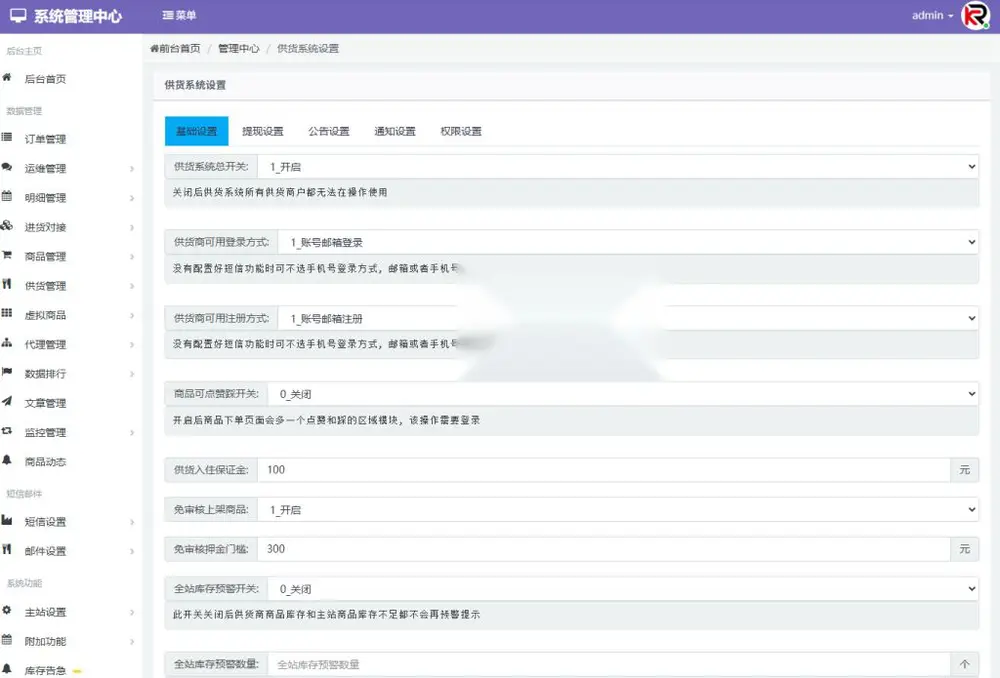Click the chat icon next to 运维管理
The height and width of the screenshot is (678, 1000).
pos(7,167)
